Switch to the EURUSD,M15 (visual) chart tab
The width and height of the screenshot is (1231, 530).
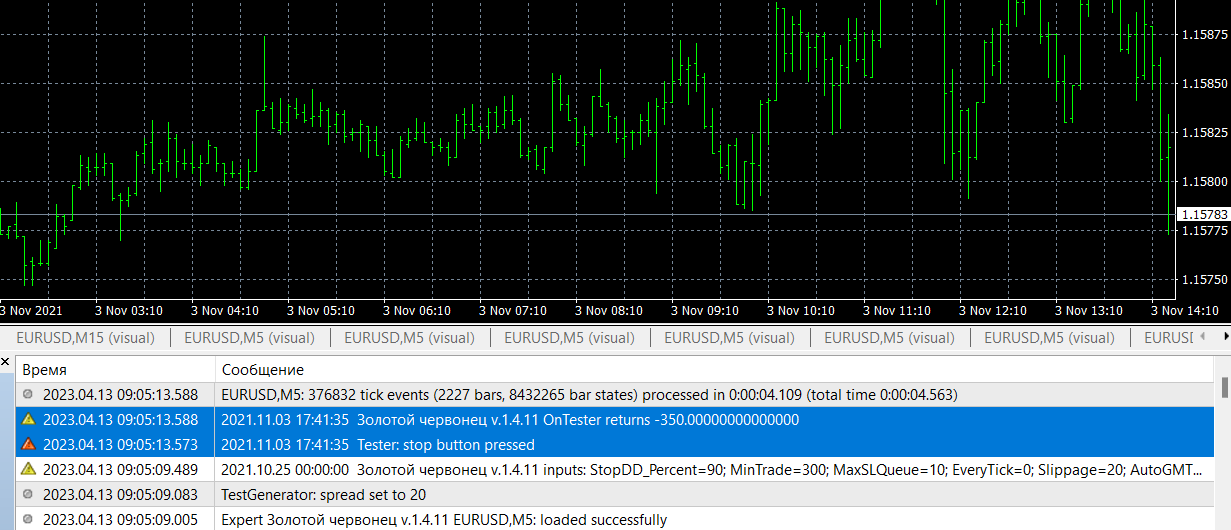coord(85,338)
